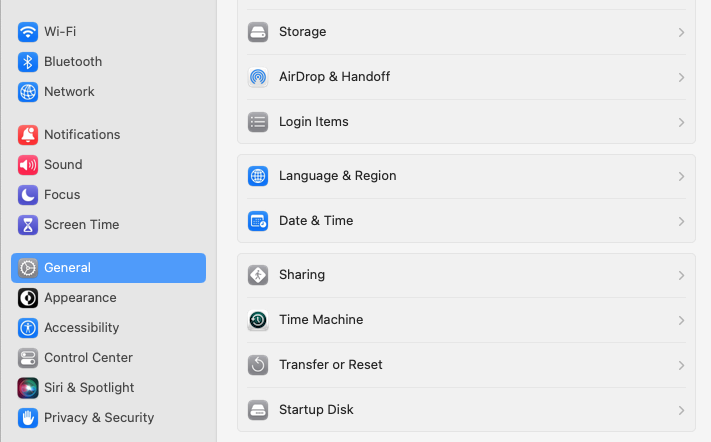Switch to Appearance in the sidebar
Screen dimensions: 711x442
80,298
